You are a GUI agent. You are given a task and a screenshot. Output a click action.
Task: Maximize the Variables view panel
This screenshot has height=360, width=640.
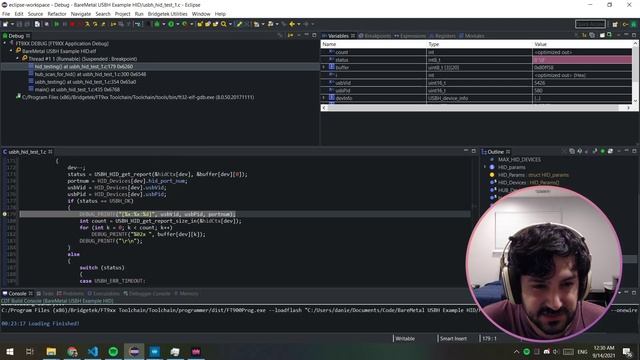point(634,36)
